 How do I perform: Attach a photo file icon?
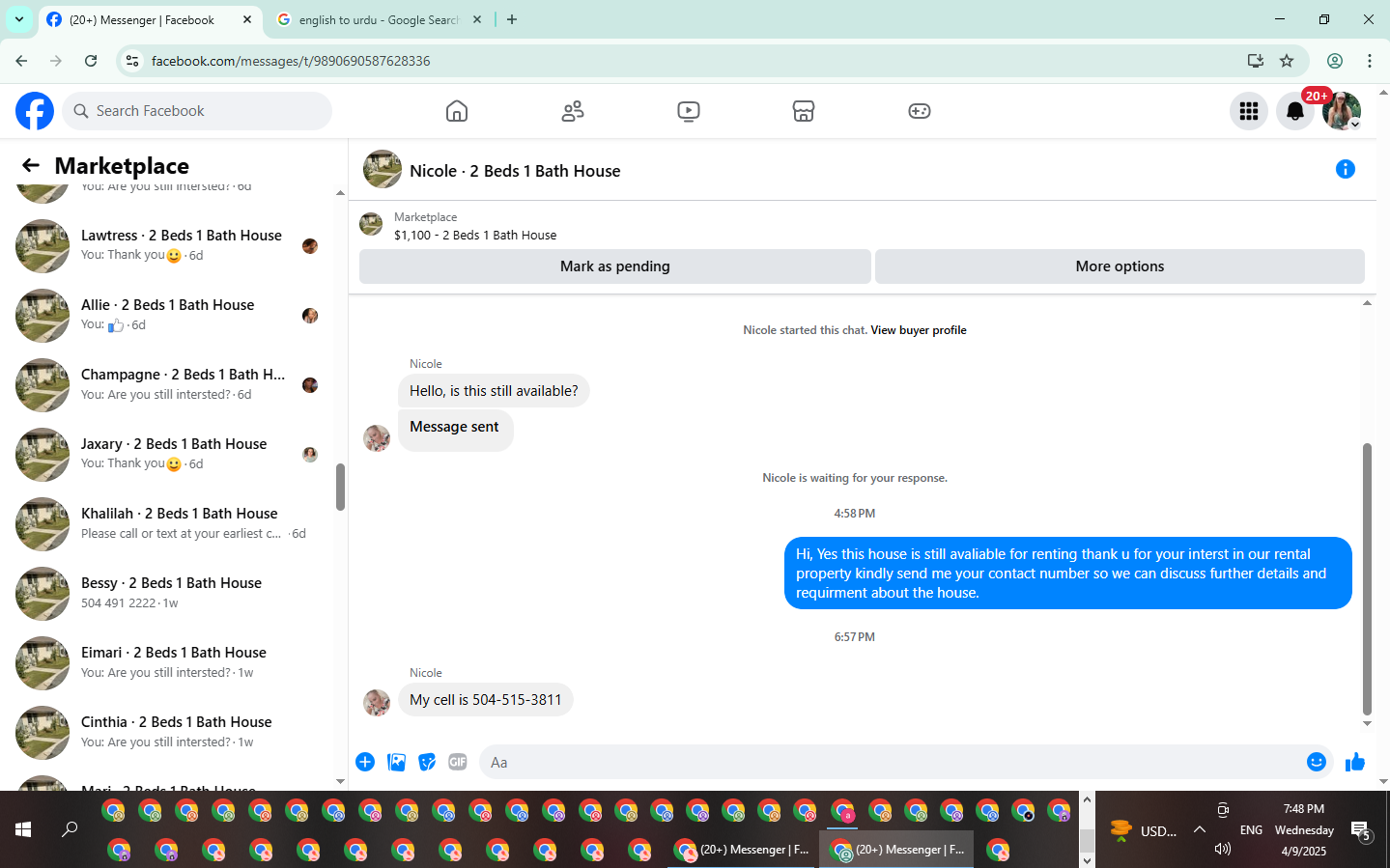coord(396,762)
